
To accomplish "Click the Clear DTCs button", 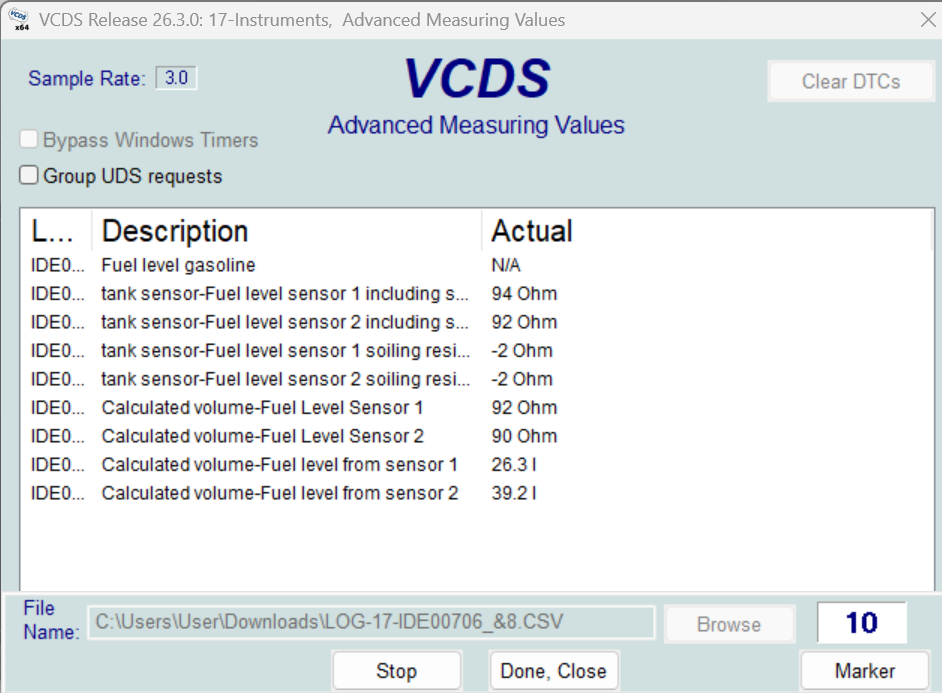I will coord(851,81).
